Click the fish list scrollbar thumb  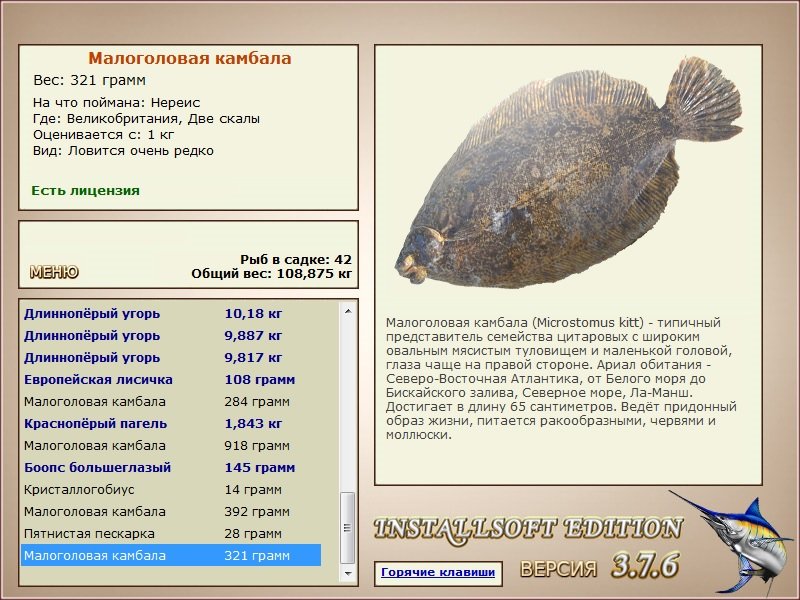348,528
